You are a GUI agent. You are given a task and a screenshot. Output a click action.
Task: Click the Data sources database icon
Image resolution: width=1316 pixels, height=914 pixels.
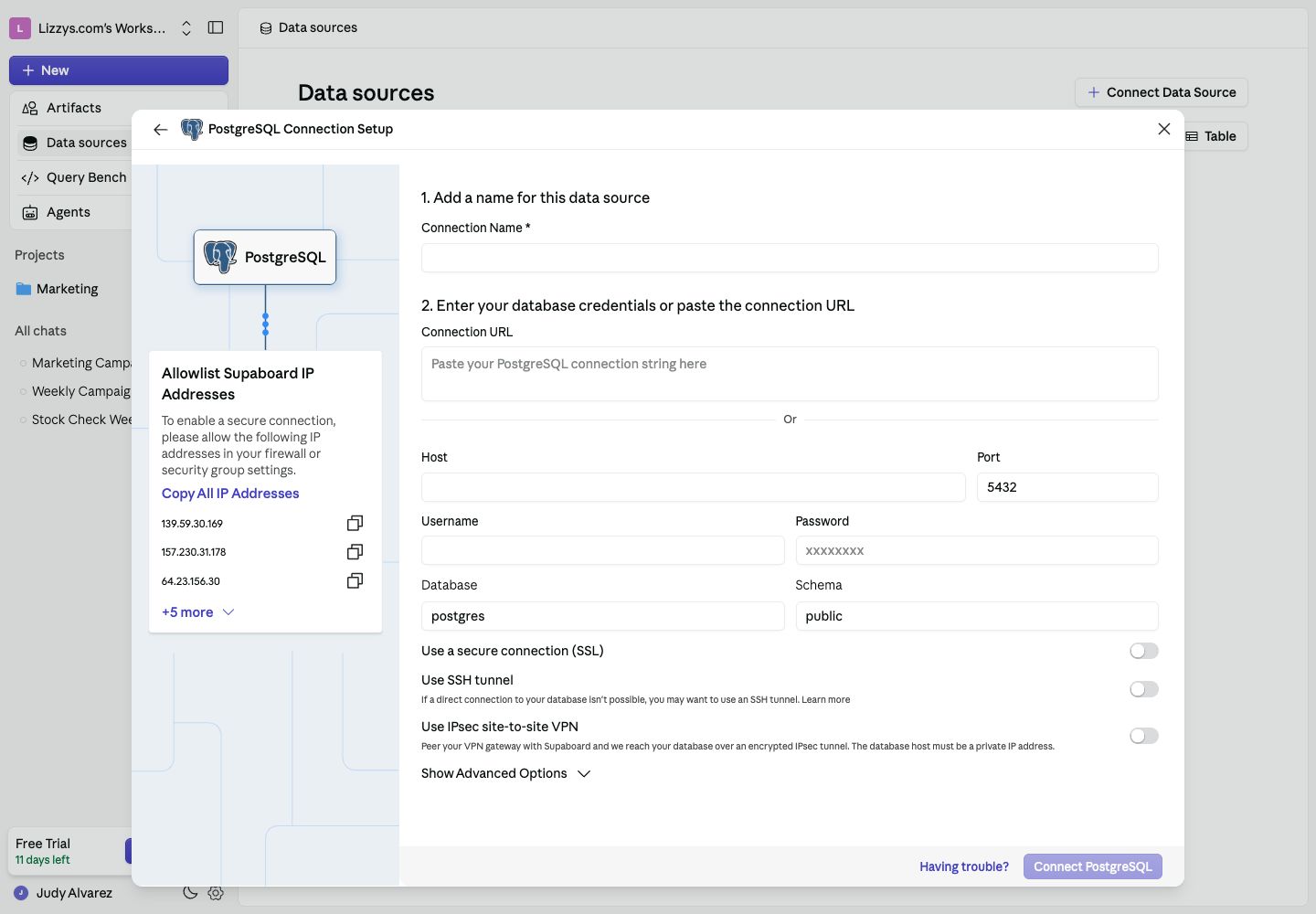[x=30, y=143]
